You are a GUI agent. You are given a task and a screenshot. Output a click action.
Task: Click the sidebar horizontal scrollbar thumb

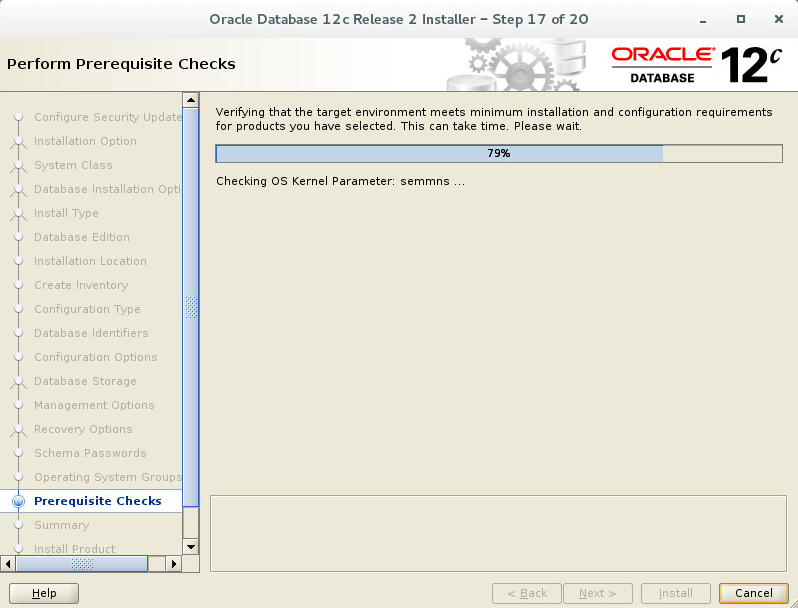81,563
